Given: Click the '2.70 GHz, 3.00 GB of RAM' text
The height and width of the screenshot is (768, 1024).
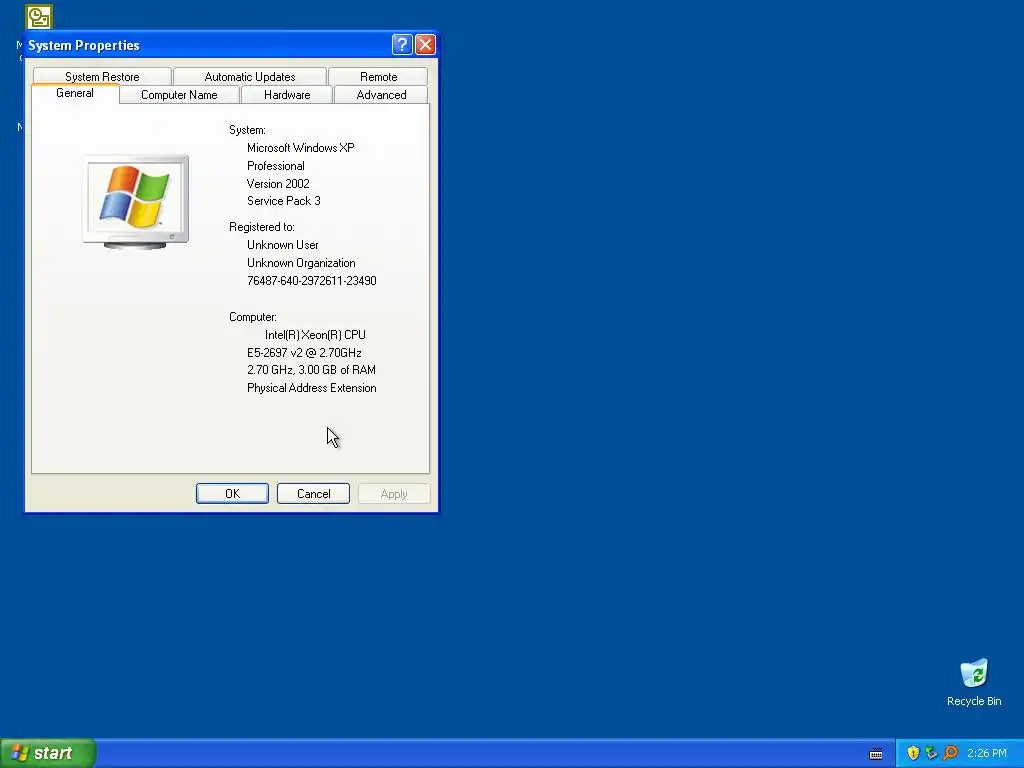Looking at the screenshot, I should [311, 370].
